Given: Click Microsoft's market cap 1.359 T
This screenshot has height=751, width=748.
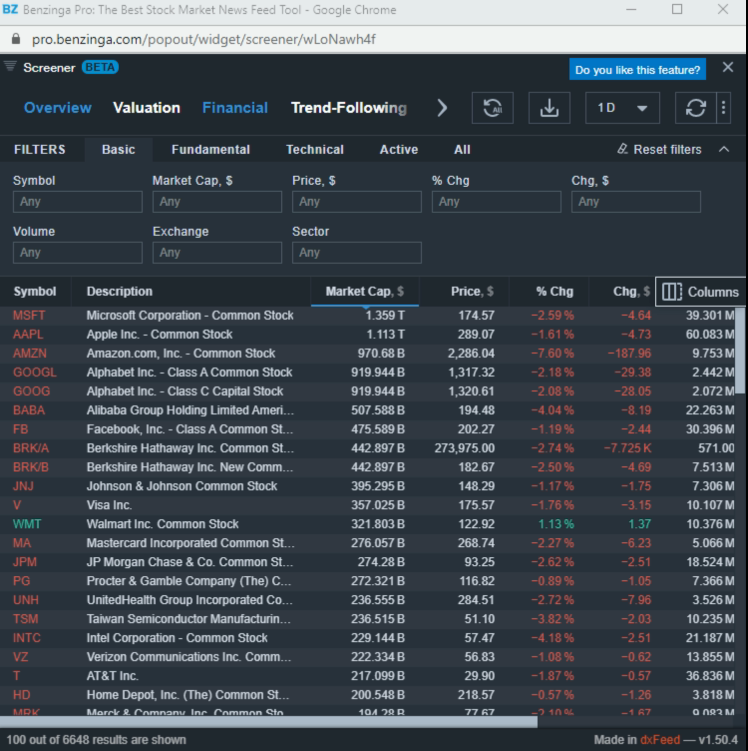Looking at the screenshot, I should (x=385, y=315).
